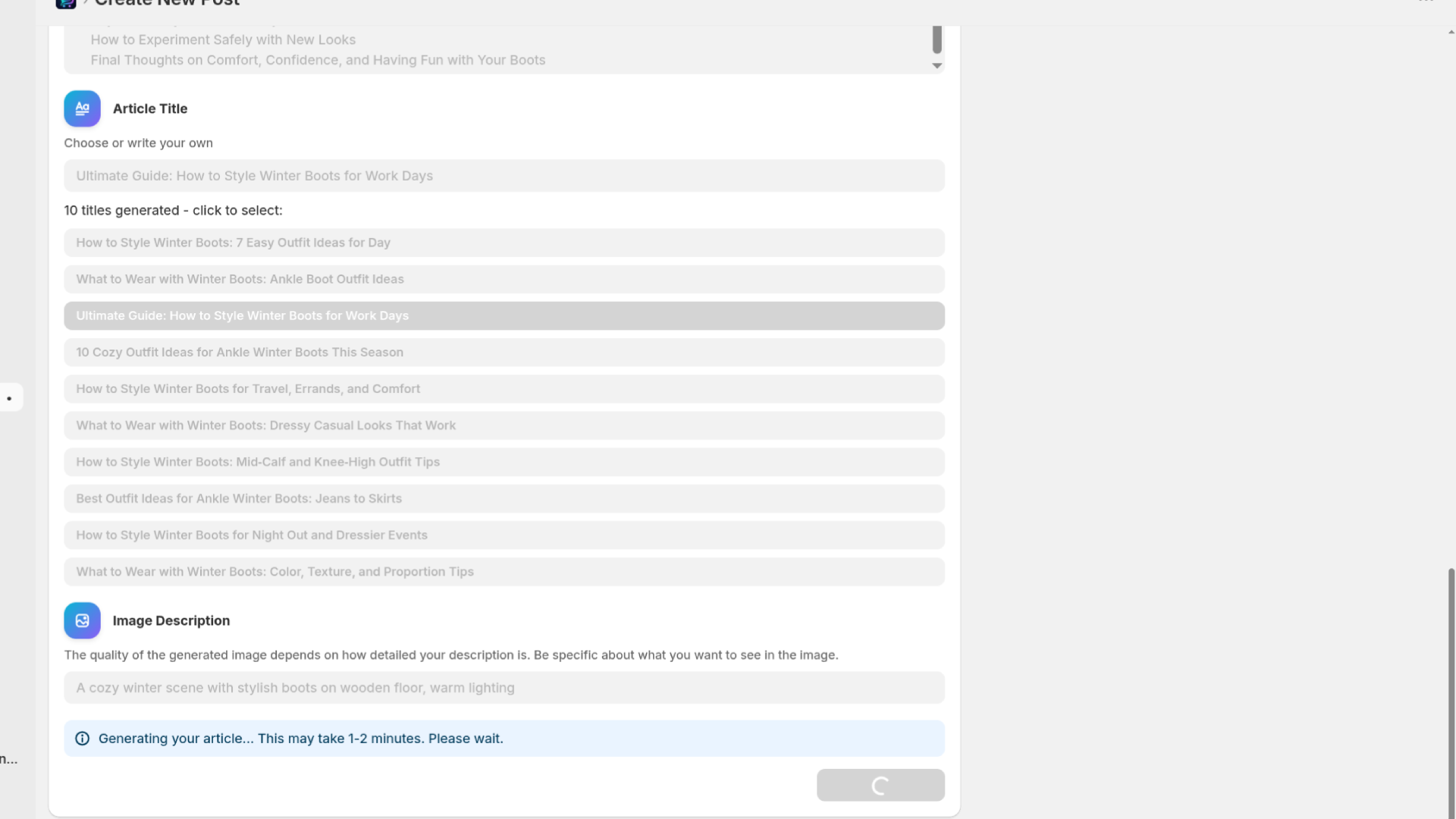Expand the outline section list scrollbar track
This screenshot has width=1456, height=819.
point(937,39)
